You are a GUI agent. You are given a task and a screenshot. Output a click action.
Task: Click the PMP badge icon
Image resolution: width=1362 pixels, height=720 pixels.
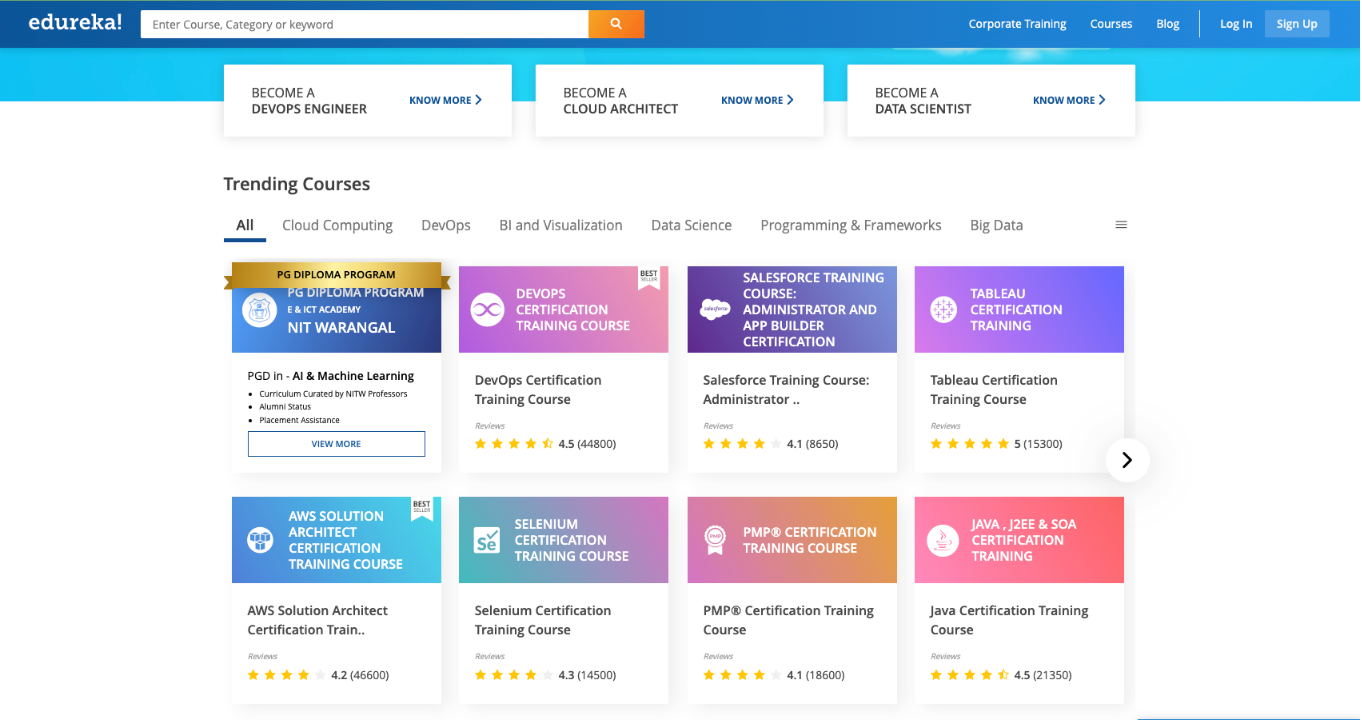point(715,540)
